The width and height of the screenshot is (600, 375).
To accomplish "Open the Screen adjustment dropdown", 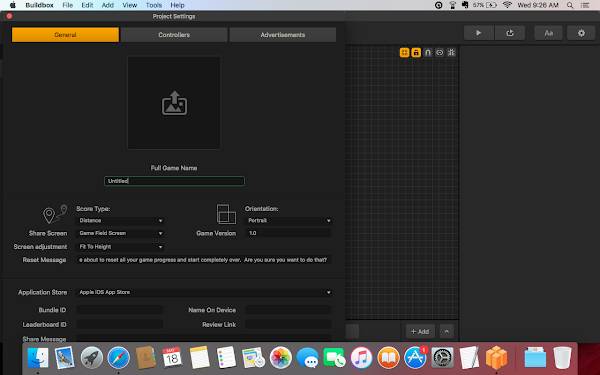I will tap(120, 247).
